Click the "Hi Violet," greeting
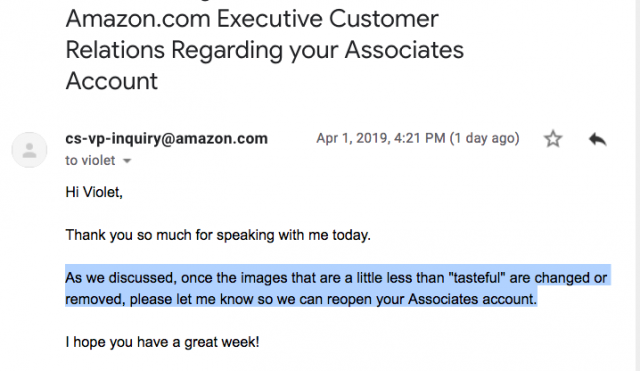This screenshot has height=371, width=640. tap(94, 192)
